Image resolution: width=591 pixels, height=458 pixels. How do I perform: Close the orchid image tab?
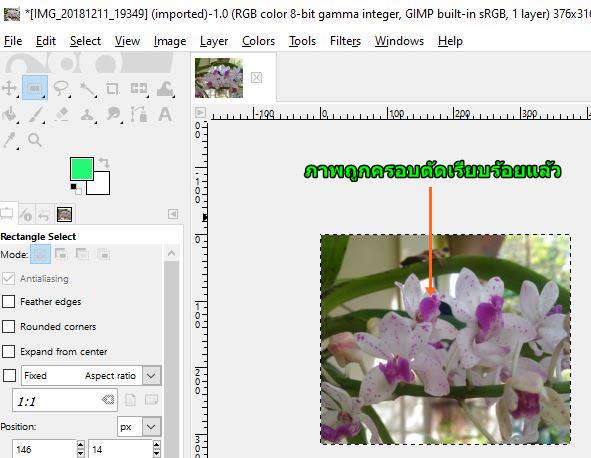pyautogui.click(x=256, y=78)
